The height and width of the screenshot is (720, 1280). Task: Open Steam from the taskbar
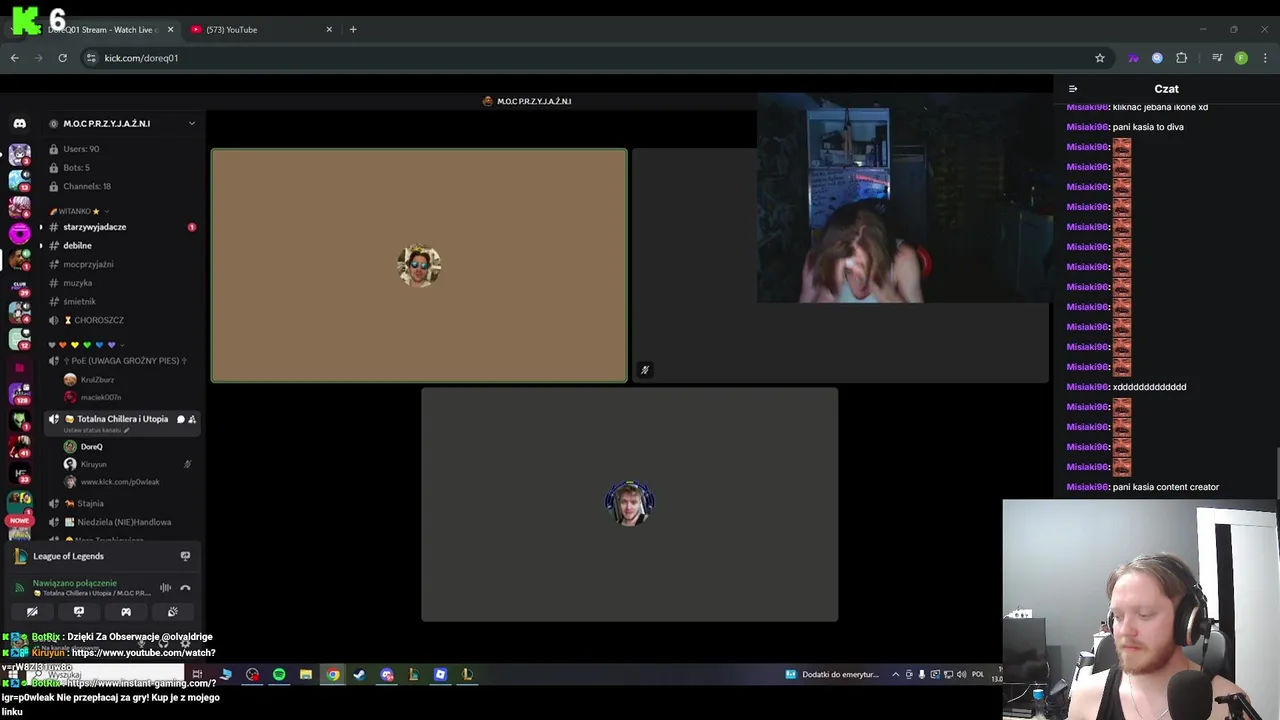[x=359, y=675]
